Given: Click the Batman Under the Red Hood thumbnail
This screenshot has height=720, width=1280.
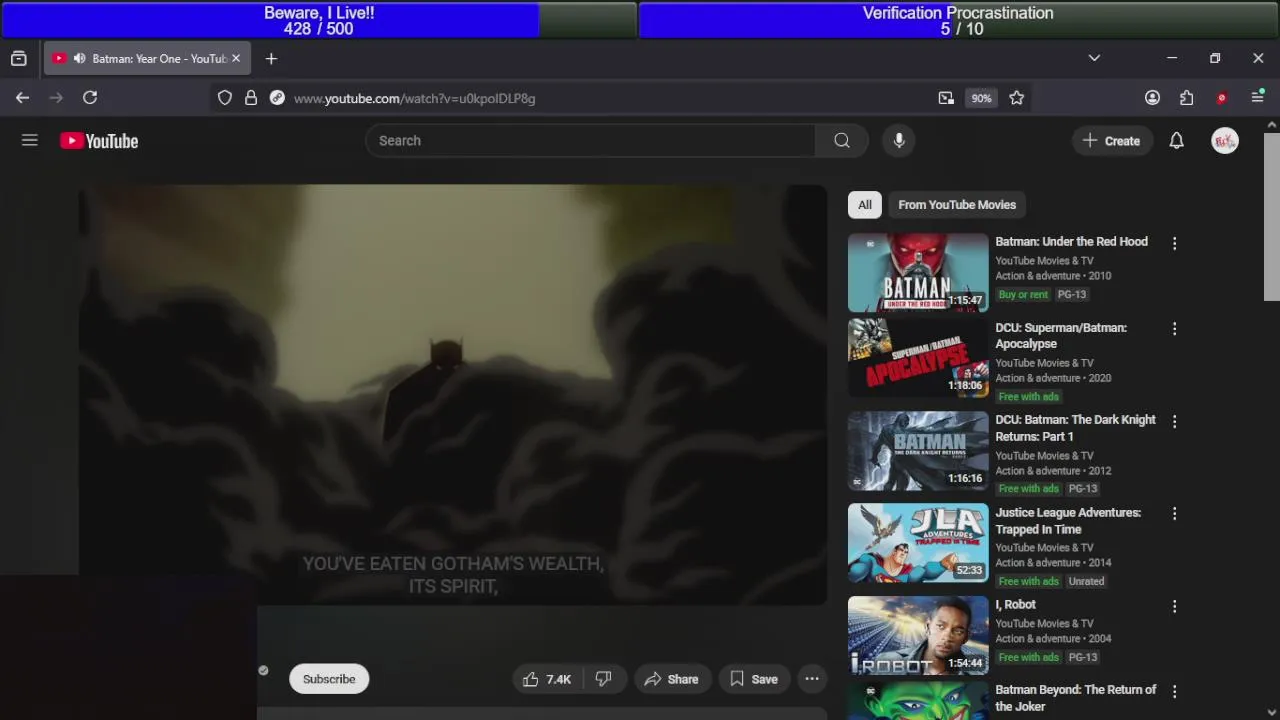Looking at the screenshot, I should coord(918,273).
